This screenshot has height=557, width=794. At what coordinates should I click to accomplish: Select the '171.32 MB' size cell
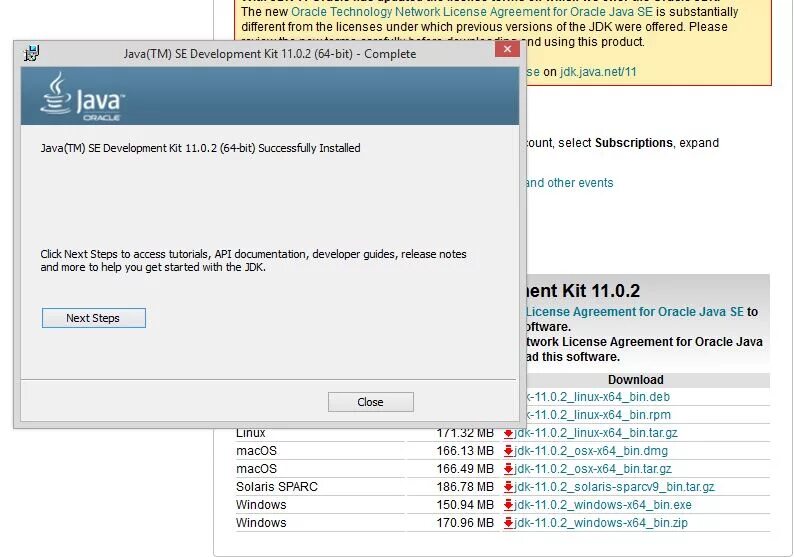pyautogui.click(x=465, y=433)
